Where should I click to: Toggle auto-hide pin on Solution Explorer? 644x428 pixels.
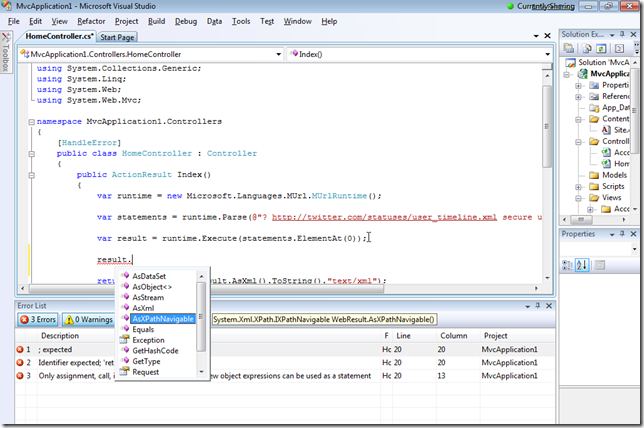(622, 35)
